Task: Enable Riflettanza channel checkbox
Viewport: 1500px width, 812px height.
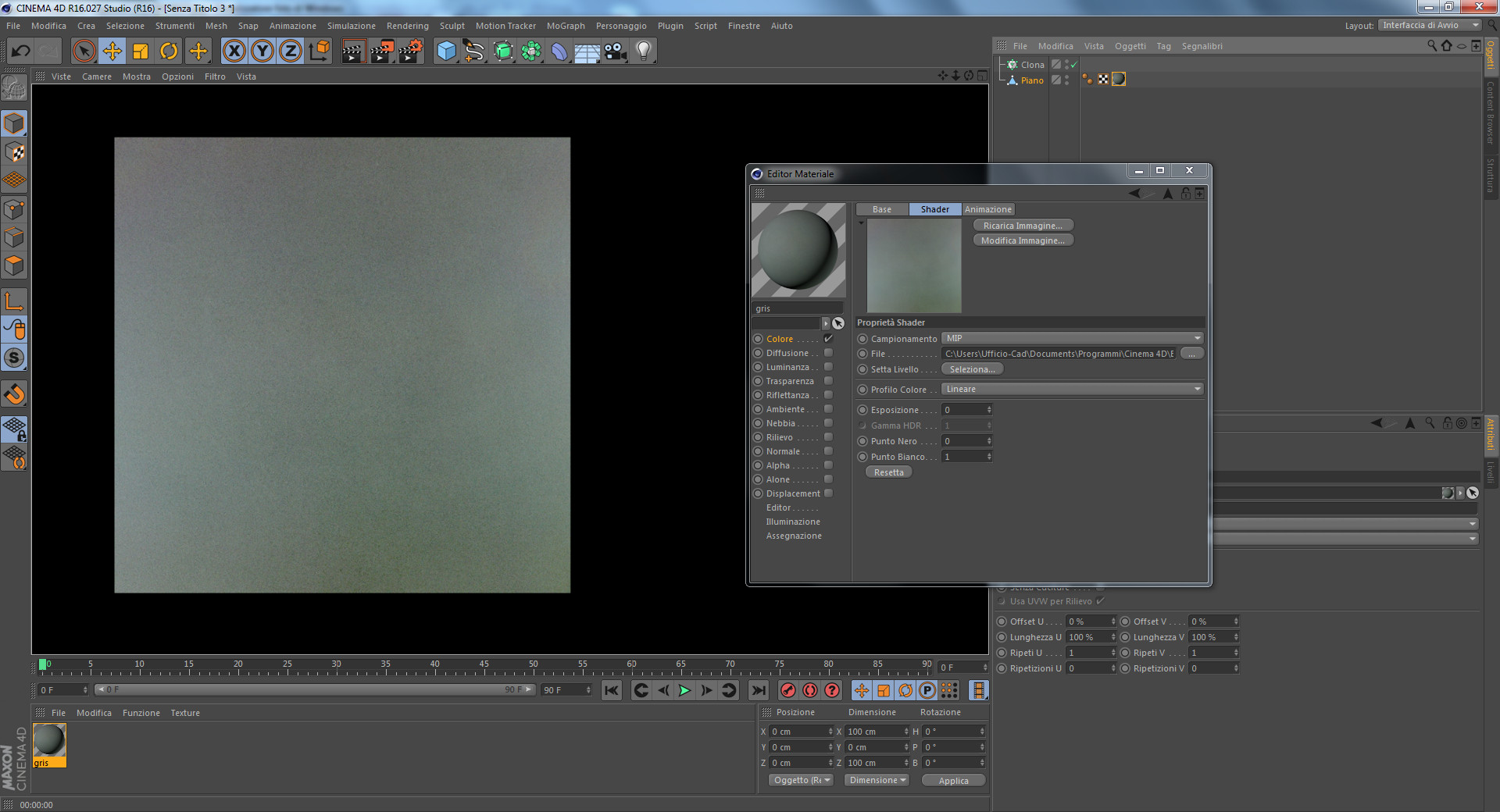Action: tap(828, 395)
